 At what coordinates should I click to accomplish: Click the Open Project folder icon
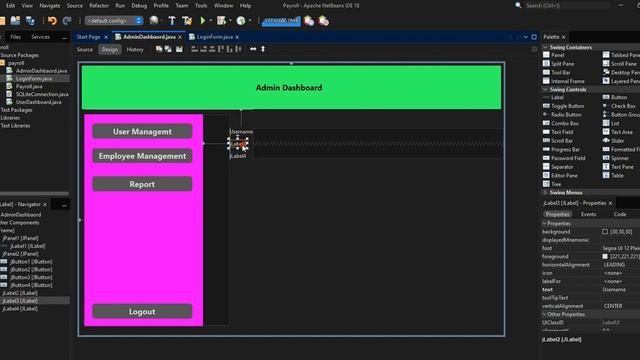coord(16,20)
